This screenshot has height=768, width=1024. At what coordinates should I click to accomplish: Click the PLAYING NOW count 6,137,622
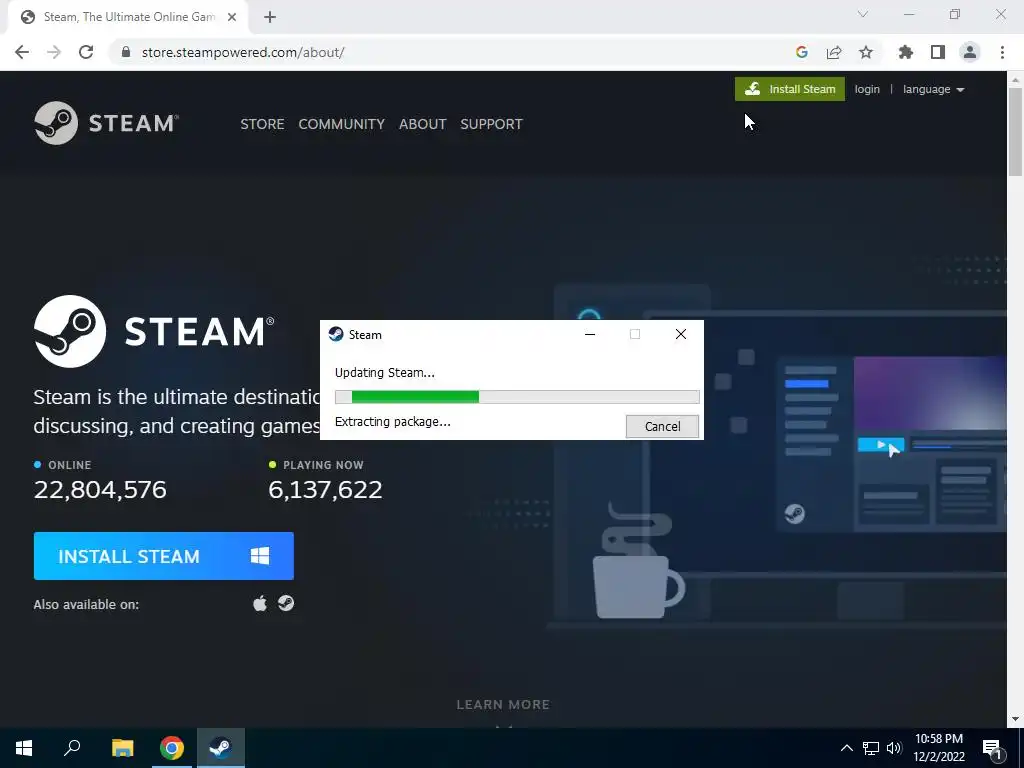coord(325,490)
